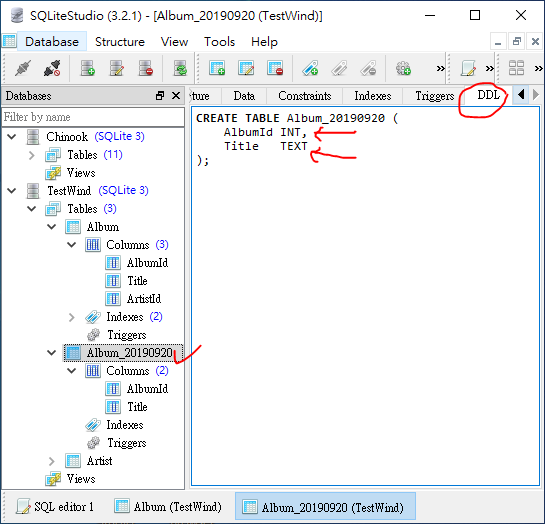Click the Create table toolbar icon

pyautogui.click(x=217, y=68)
